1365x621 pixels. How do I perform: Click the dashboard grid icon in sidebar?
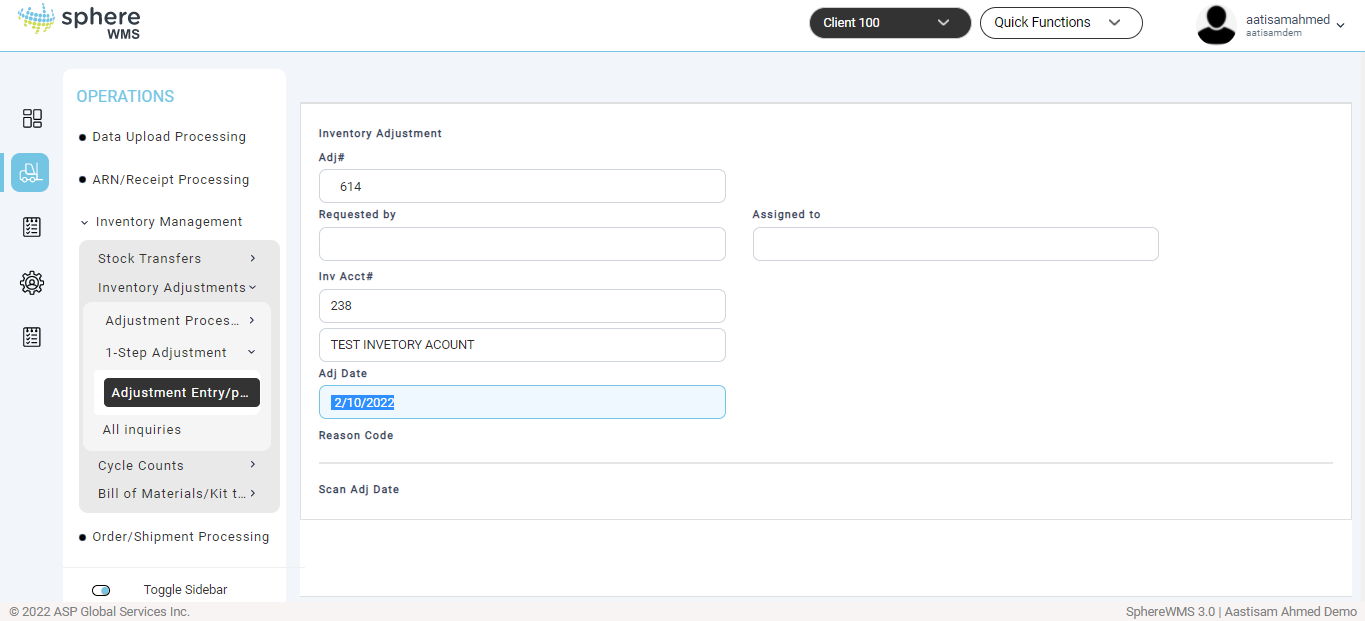pyautogui.click(x=32, y=119)
